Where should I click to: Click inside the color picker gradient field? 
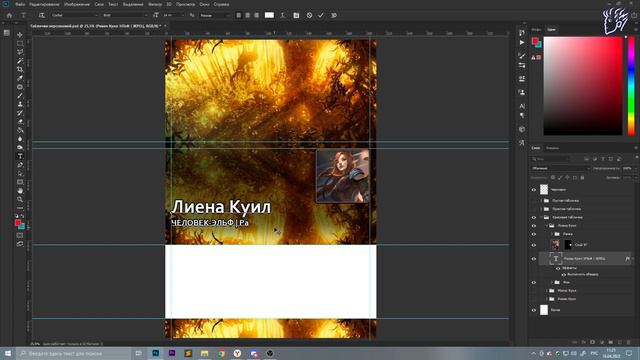click(583, 86)
